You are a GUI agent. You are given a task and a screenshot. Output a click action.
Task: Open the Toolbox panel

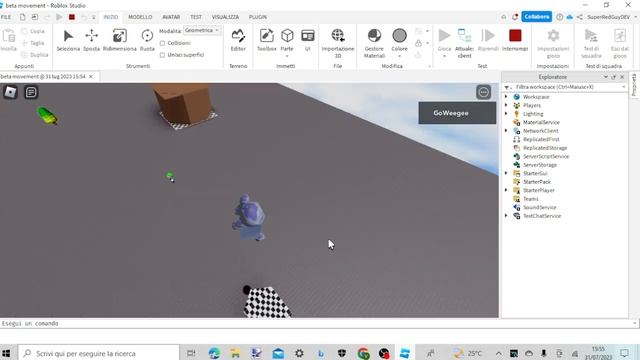[x=267, y=40]
